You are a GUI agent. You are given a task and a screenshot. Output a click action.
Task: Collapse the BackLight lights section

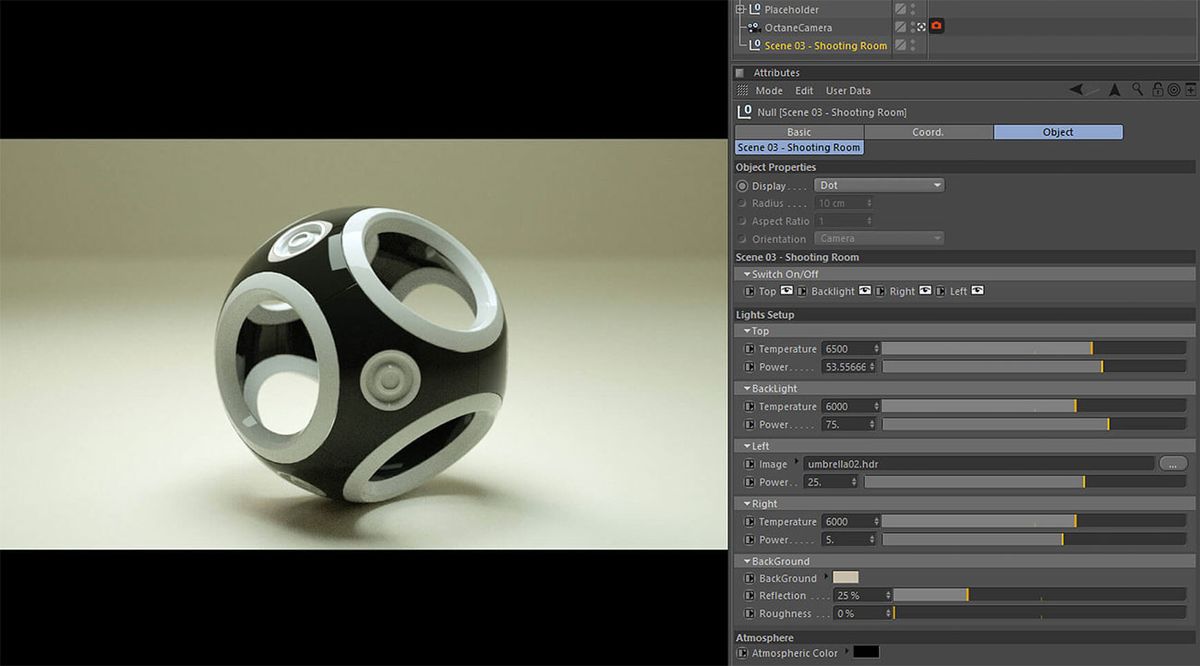pos(748,388)
